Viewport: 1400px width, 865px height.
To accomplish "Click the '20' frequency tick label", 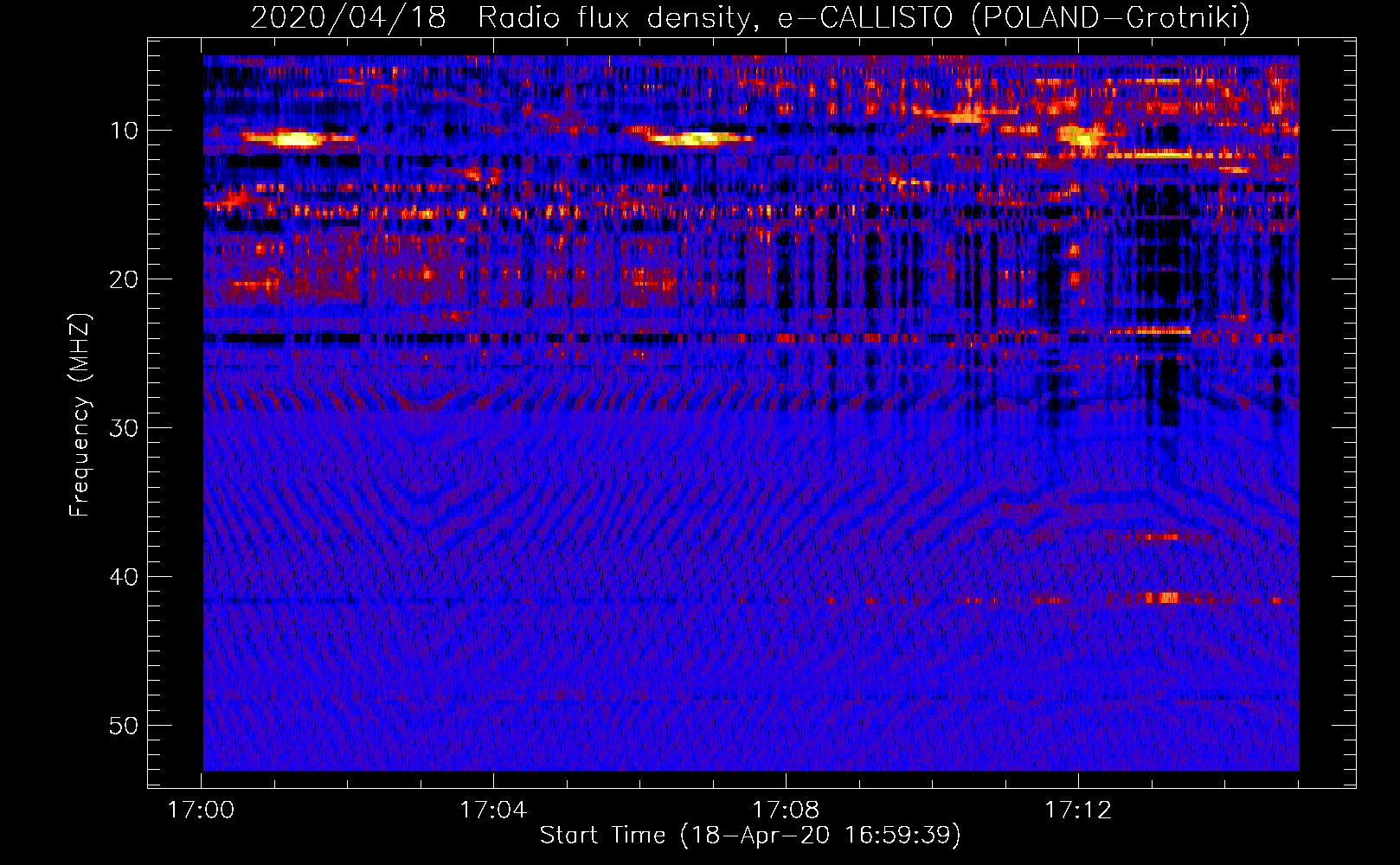I will click(x=125, y=279).
